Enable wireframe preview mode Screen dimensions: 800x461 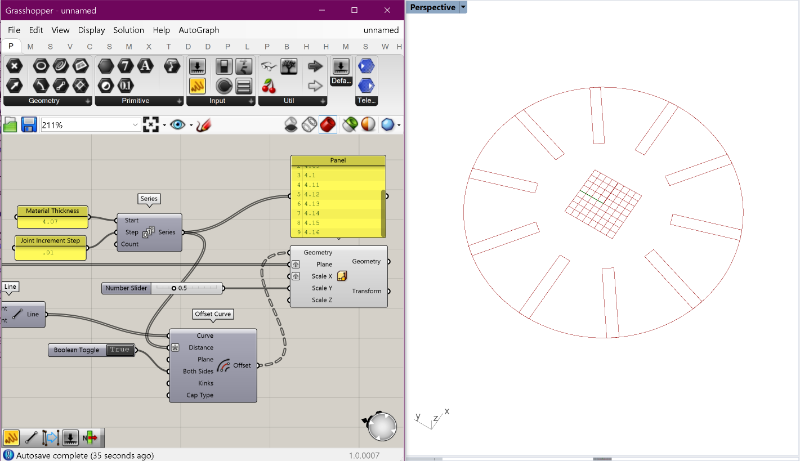click(x=309, y=124)
